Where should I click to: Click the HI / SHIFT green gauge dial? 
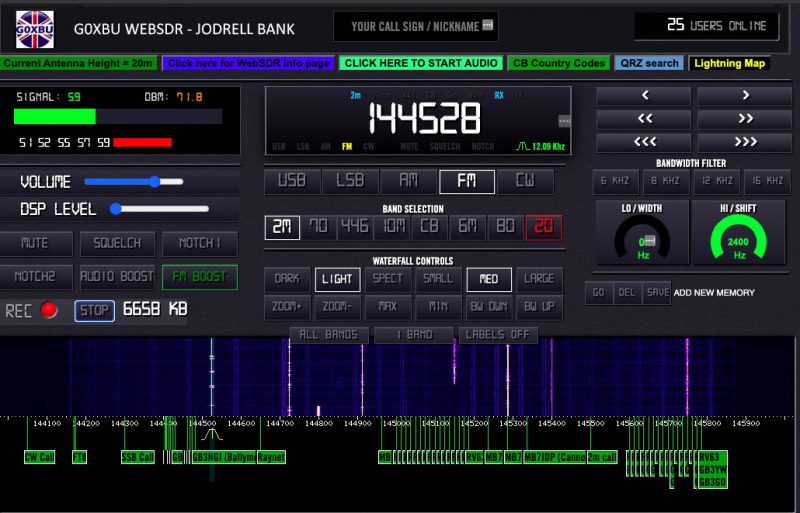point(738,237)
